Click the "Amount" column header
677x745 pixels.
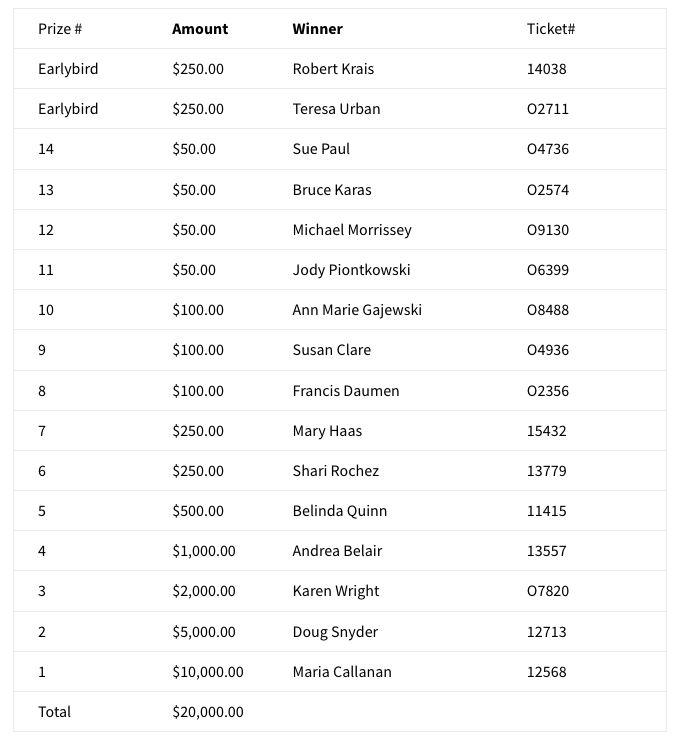click(200, 29)
